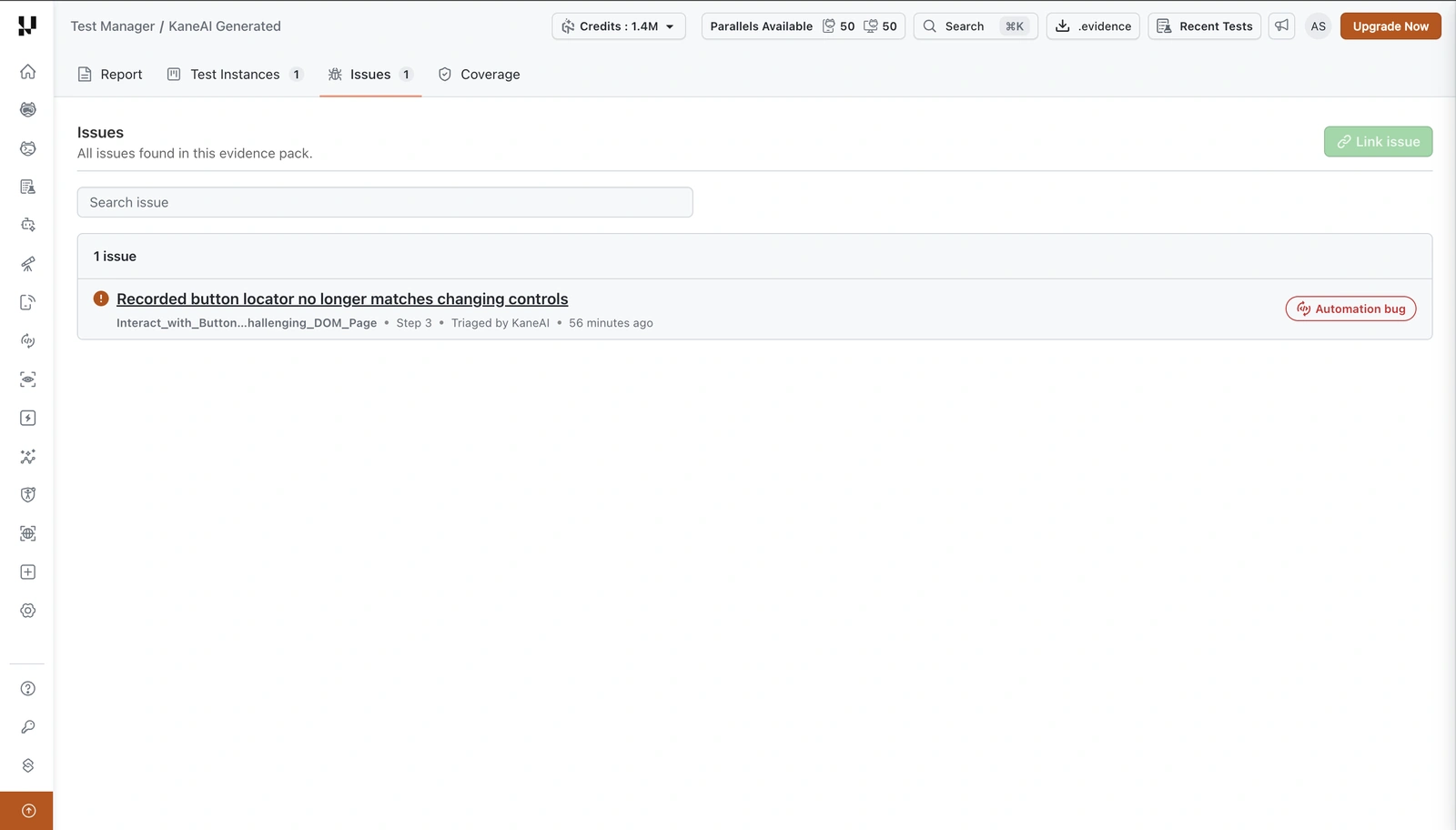The height and width of the screenshot is (830, 1456).
Task: Open the document-with-flask sidebar icon
Action: (x=28, y=187)
